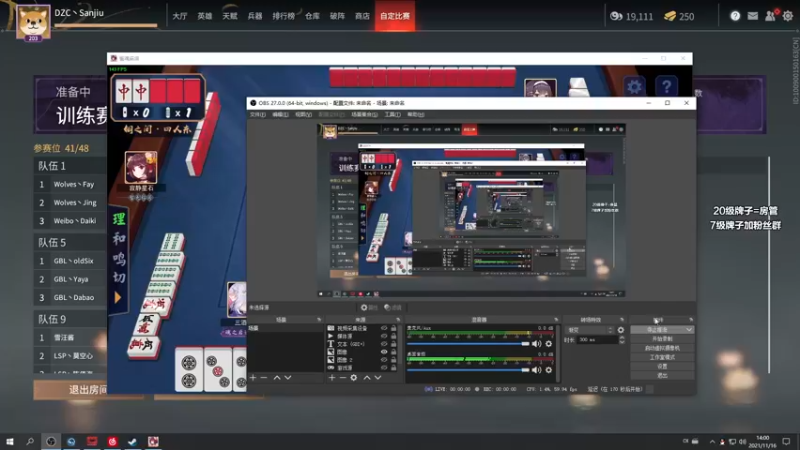Open dropdown arrow on OBS stop-streaming button

click(689, 330)
